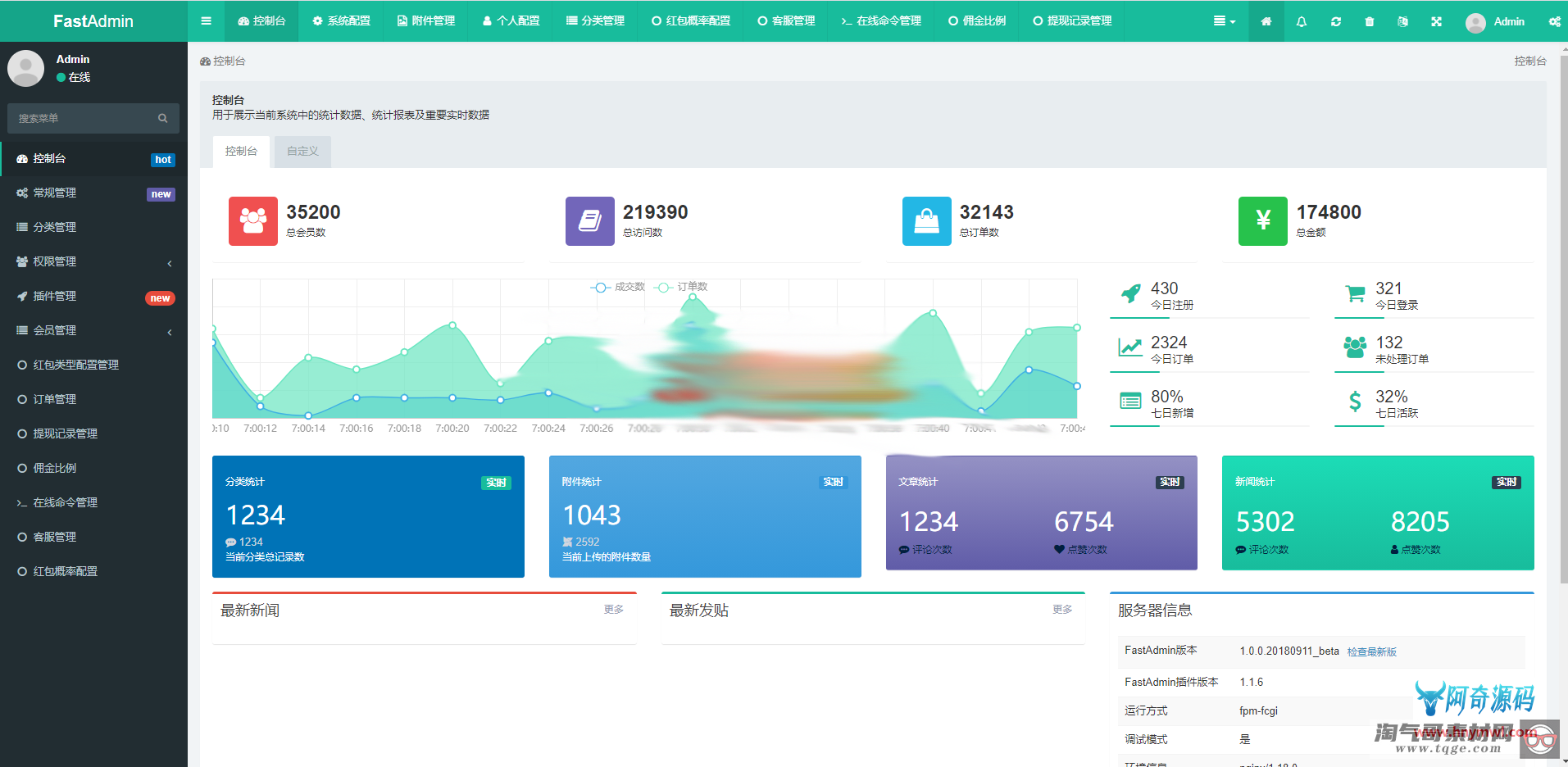1568x767 pixels.
Task: Click the 实时 badge on 新闻统计 card
Action: coord(1507,483)
